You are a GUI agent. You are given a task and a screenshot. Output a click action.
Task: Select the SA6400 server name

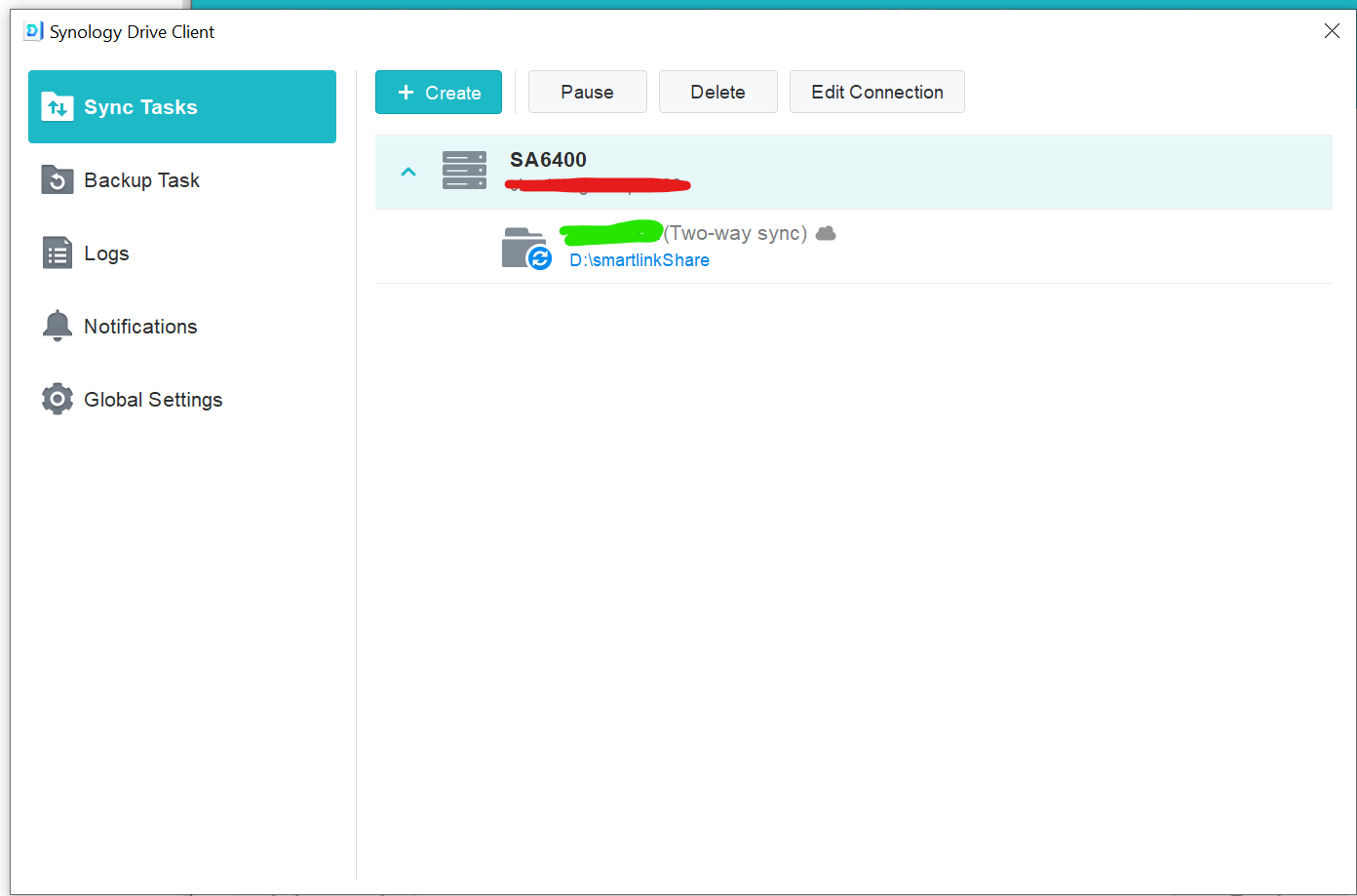click(548, 160)
